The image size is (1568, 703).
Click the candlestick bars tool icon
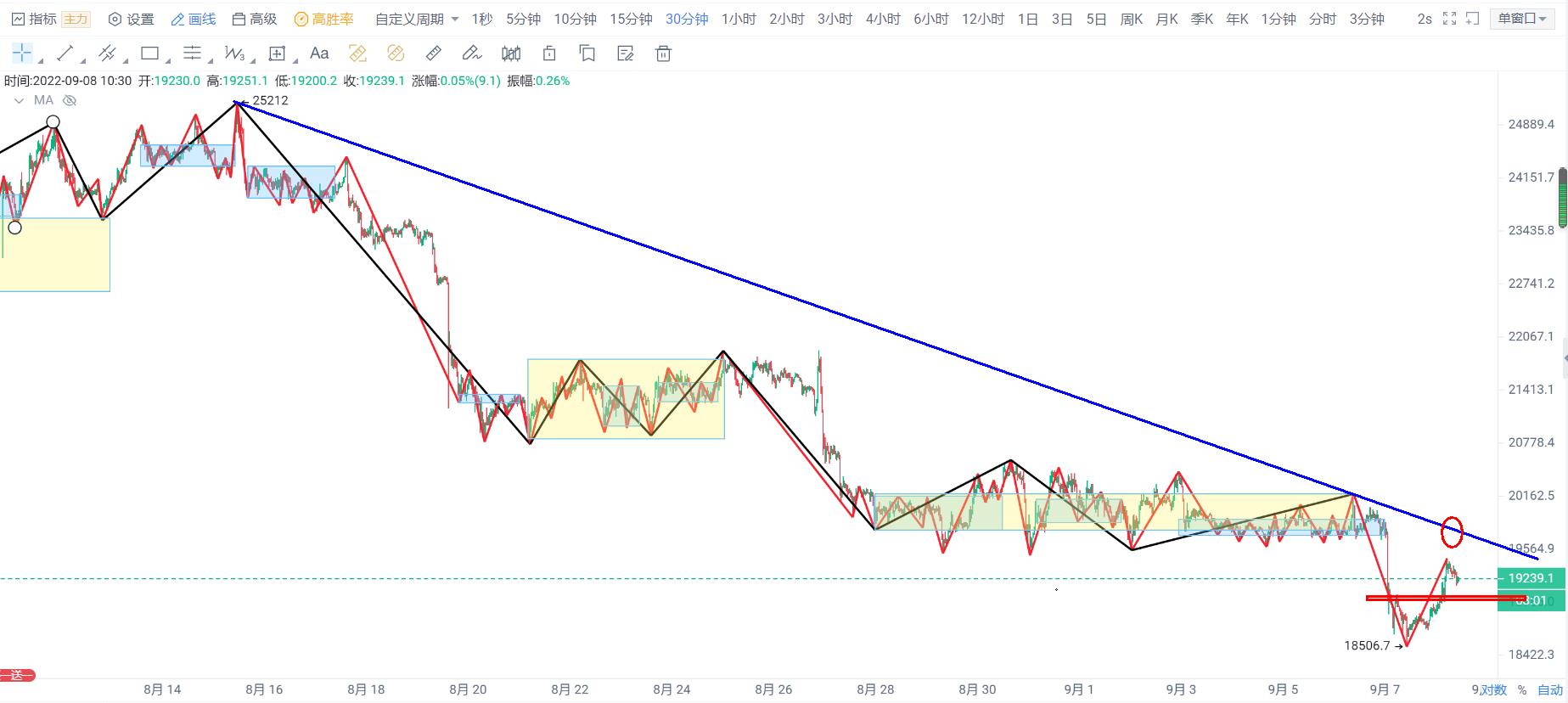click(x=511, y=53)
